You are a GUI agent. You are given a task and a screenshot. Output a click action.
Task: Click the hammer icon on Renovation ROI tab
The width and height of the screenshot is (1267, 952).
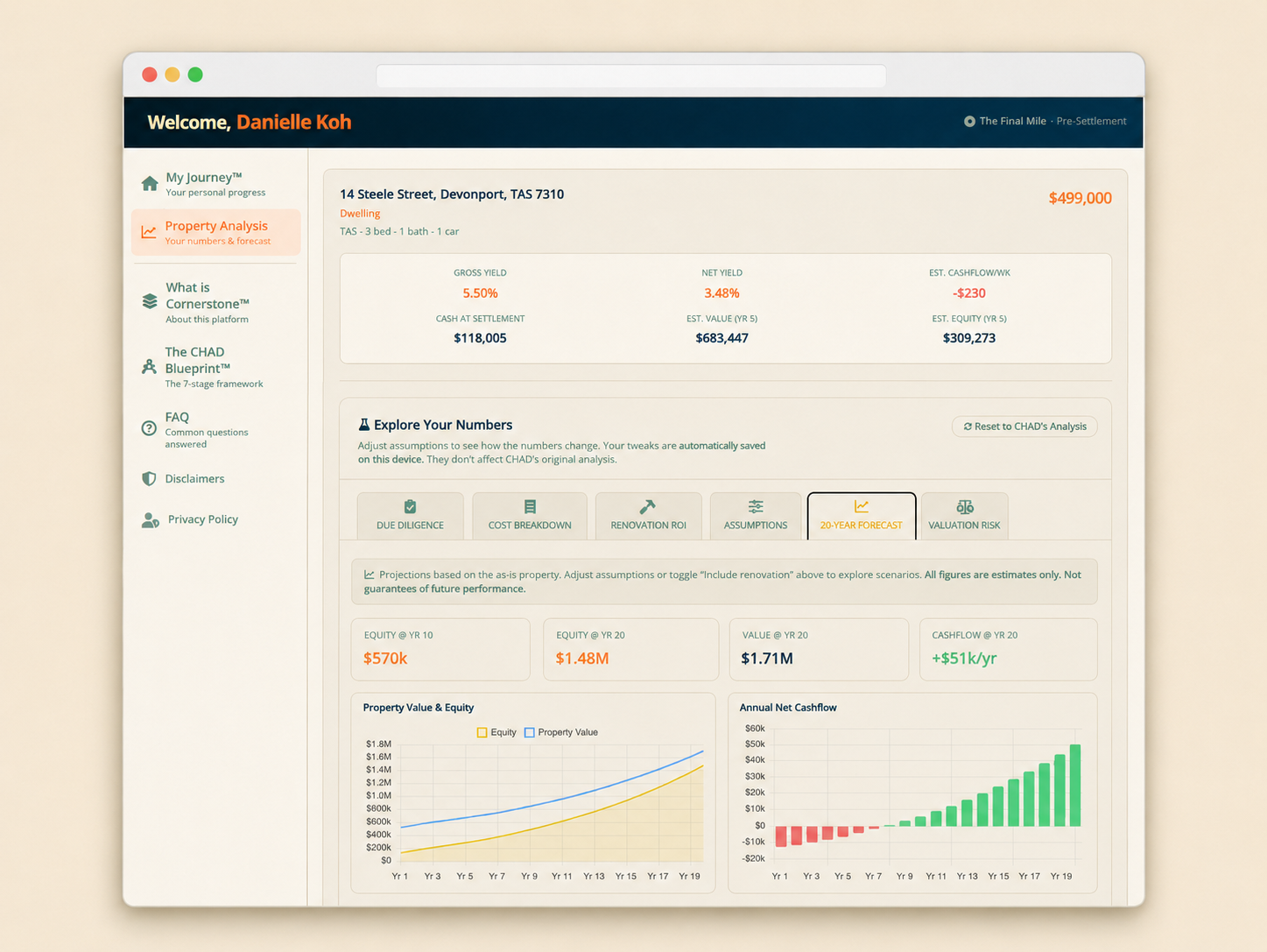coord(648,506)
